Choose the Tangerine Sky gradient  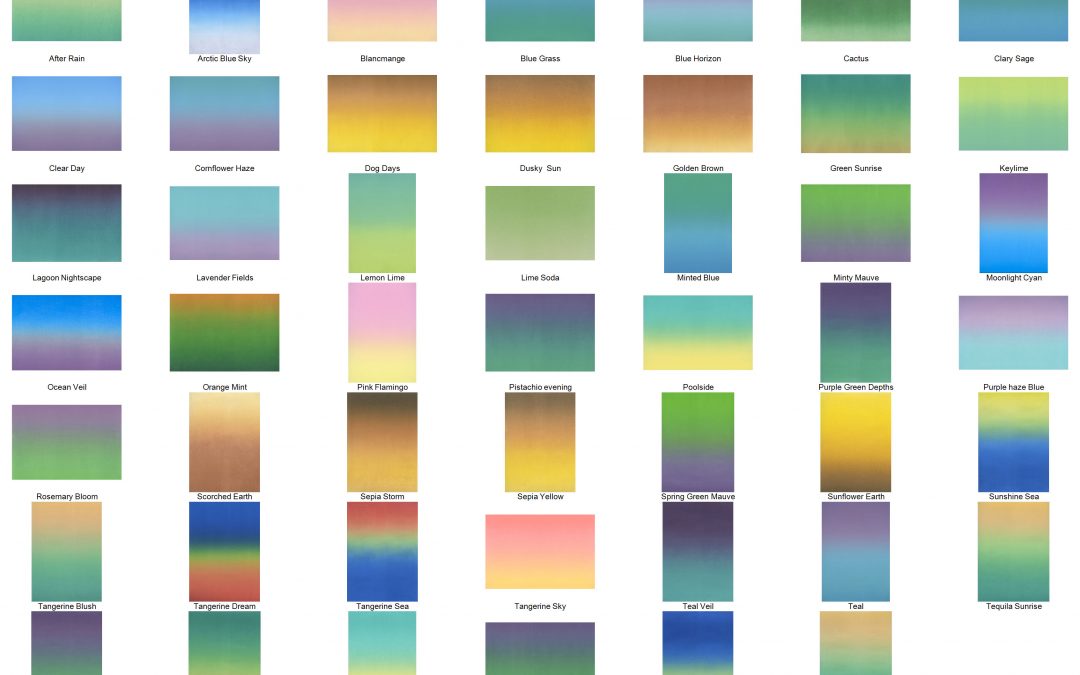point(540,551)
